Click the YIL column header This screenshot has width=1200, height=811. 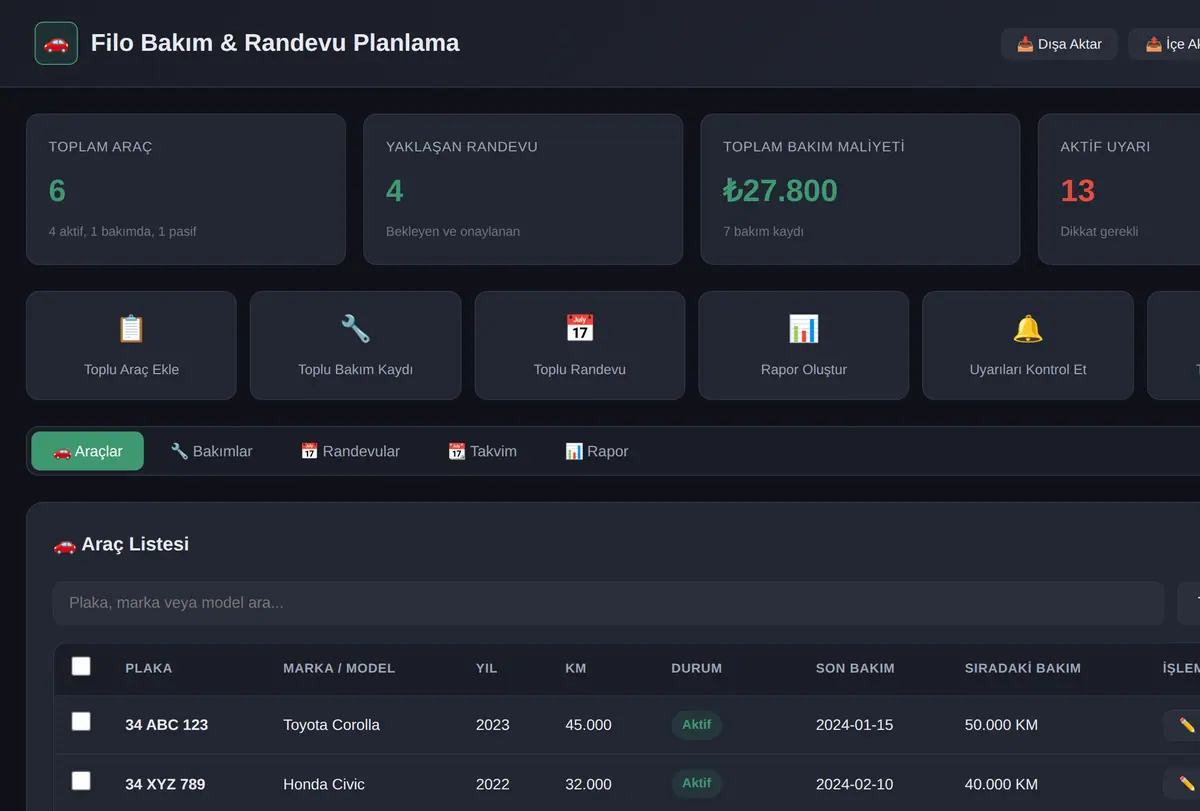coord(486,668)
